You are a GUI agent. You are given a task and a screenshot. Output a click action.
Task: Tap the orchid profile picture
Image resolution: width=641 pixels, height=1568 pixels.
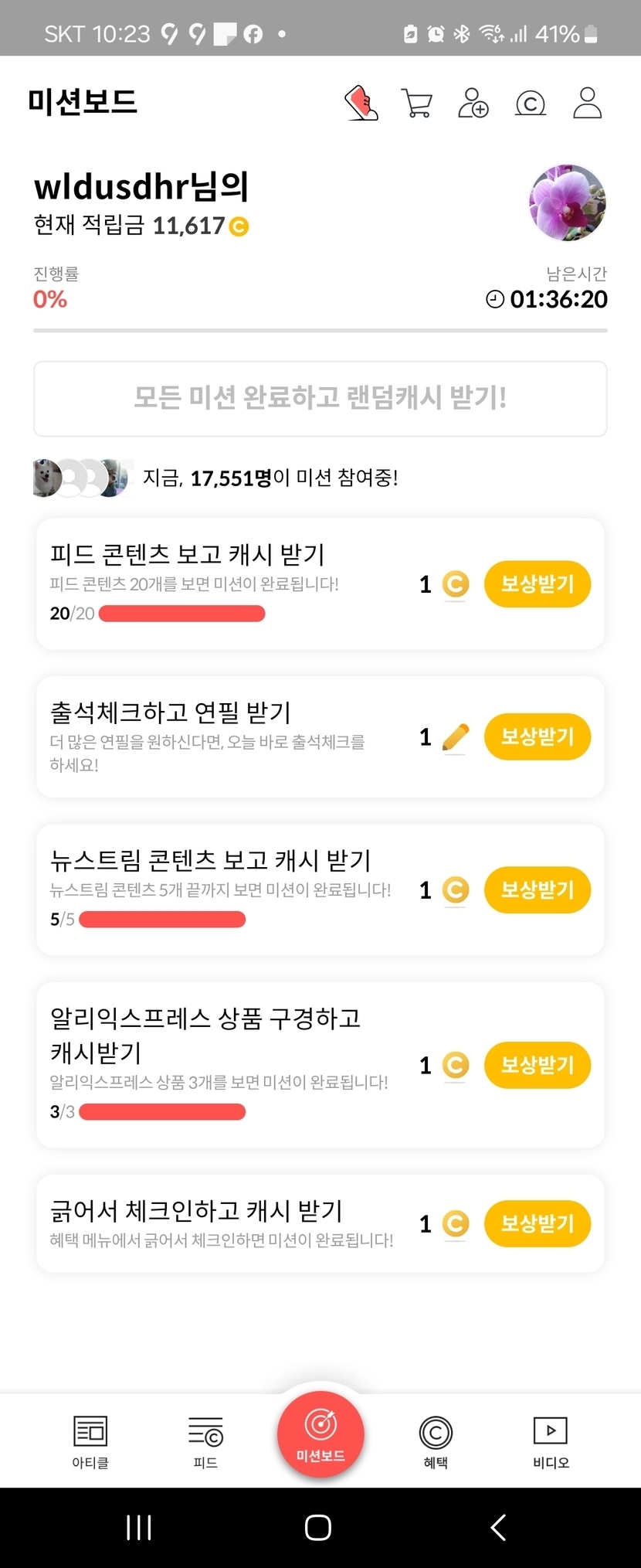pyautogui.click(x=568, y=202)
